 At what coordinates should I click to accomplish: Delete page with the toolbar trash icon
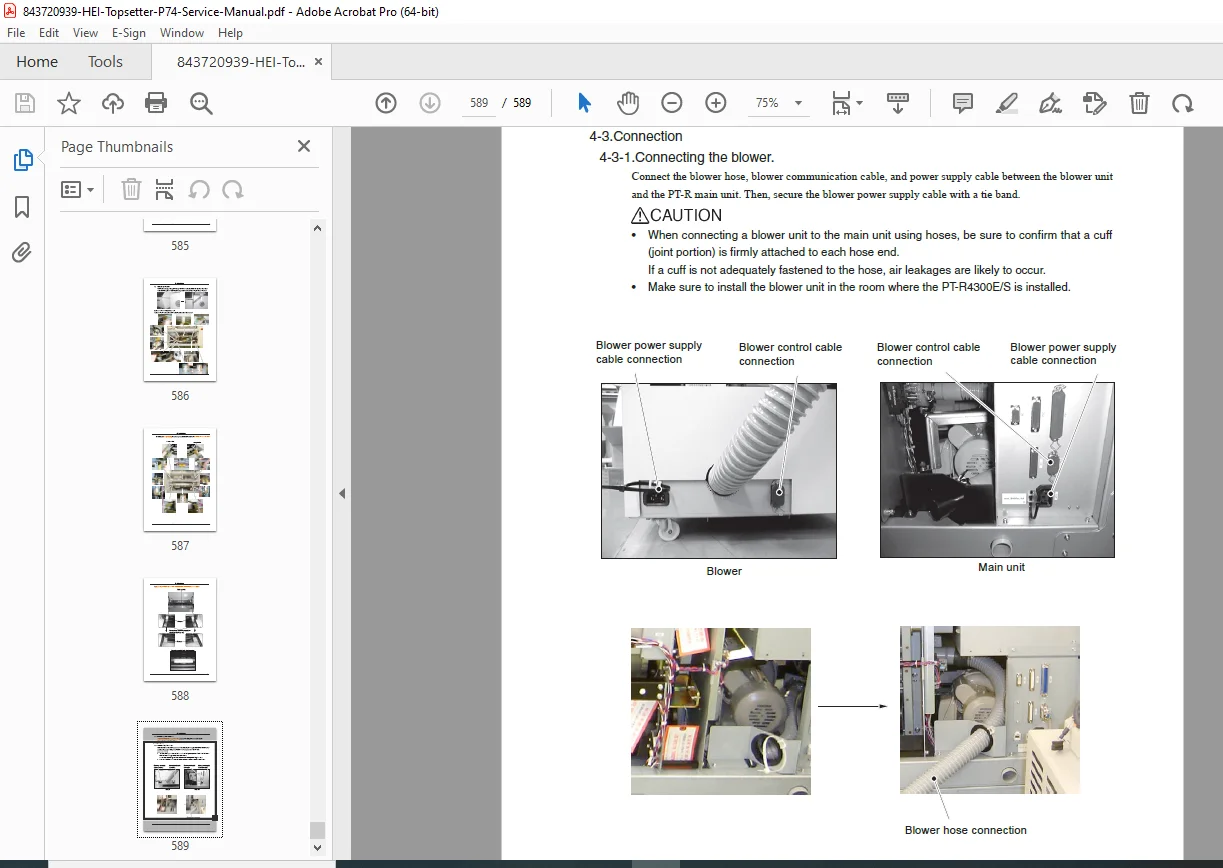point(1139,103)
